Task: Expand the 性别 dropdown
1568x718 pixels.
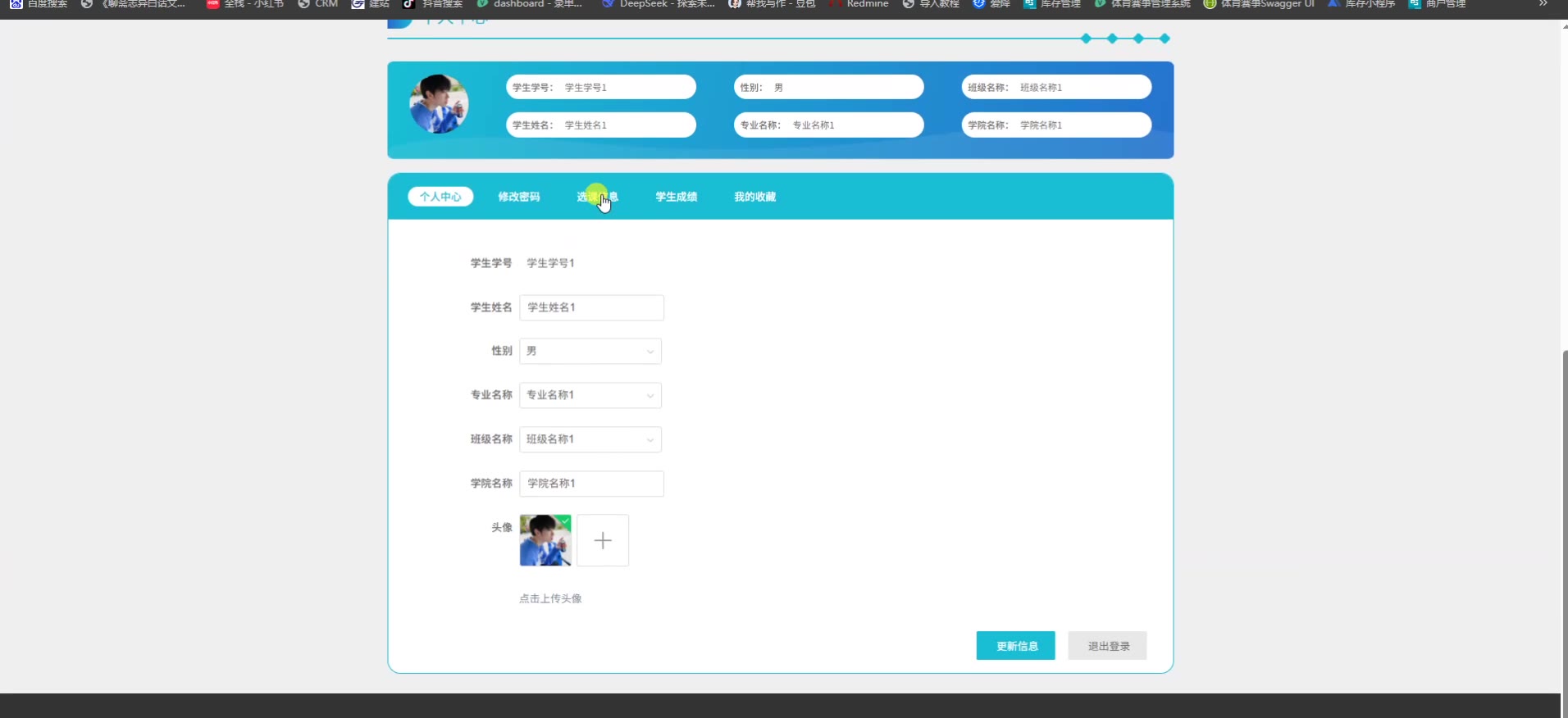Action: click(x=590, y=351)
